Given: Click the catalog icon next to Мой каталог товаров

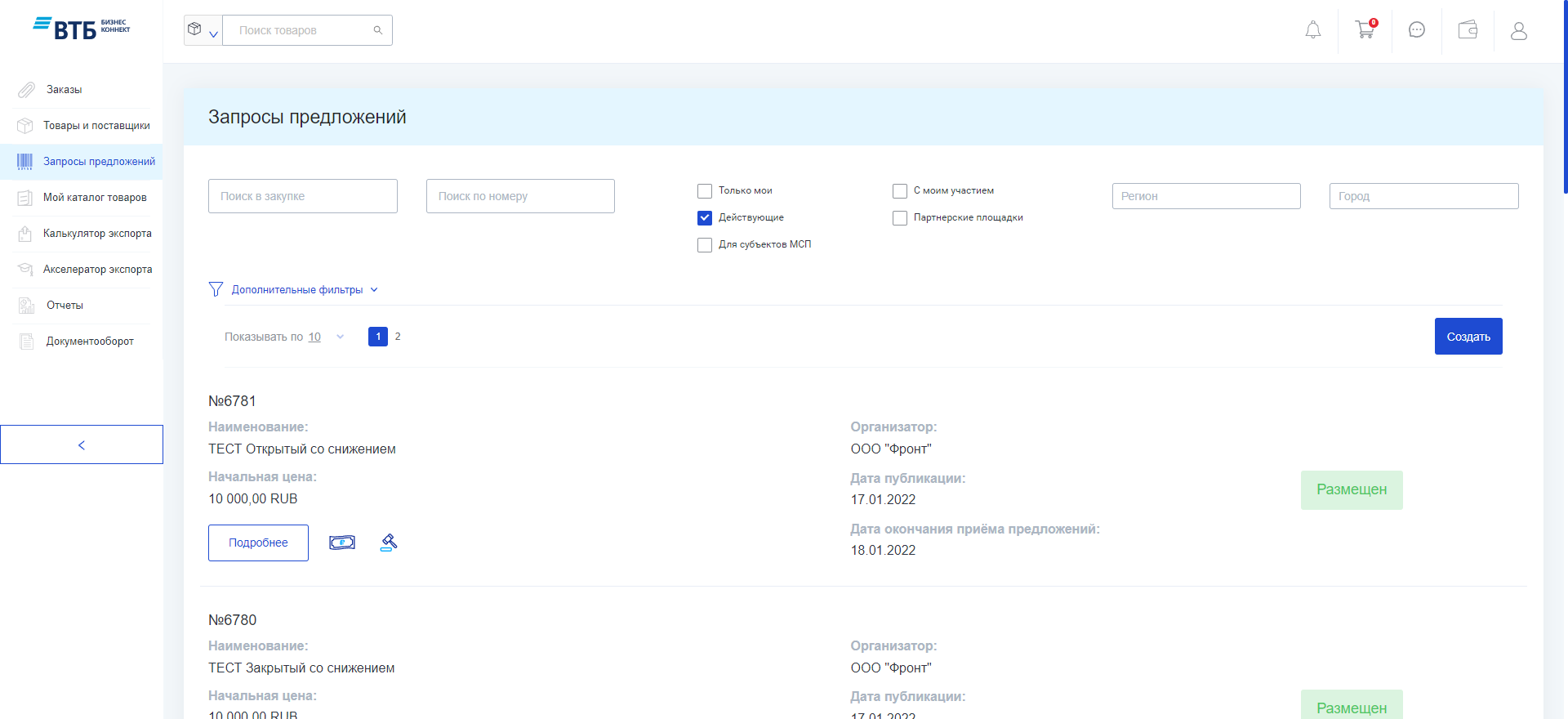Looking at the screenshot, I should pyautogui.click(x=25, y=198).
